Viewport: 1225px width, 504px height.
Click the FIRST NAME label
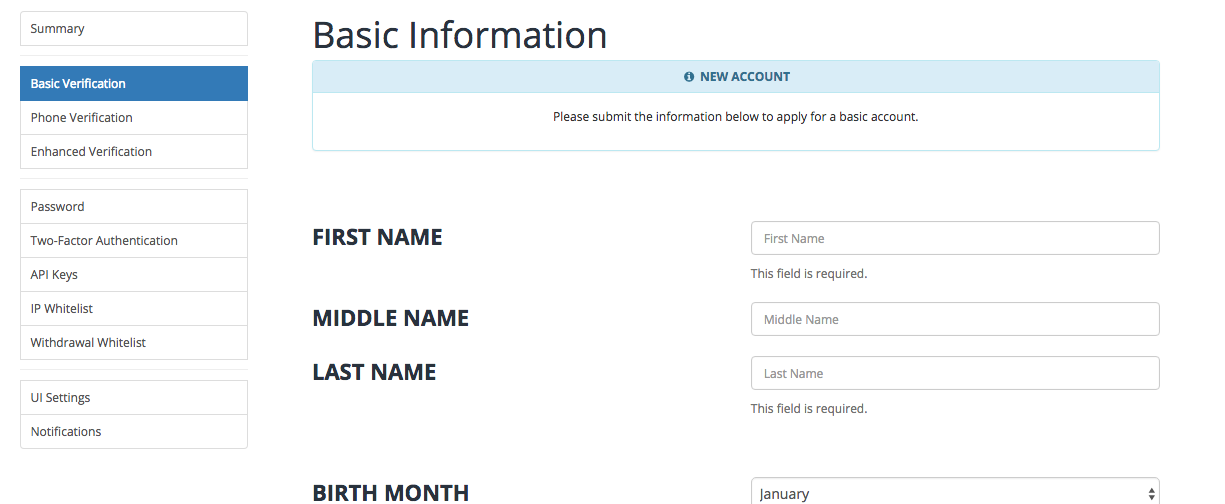click(377, 238)
